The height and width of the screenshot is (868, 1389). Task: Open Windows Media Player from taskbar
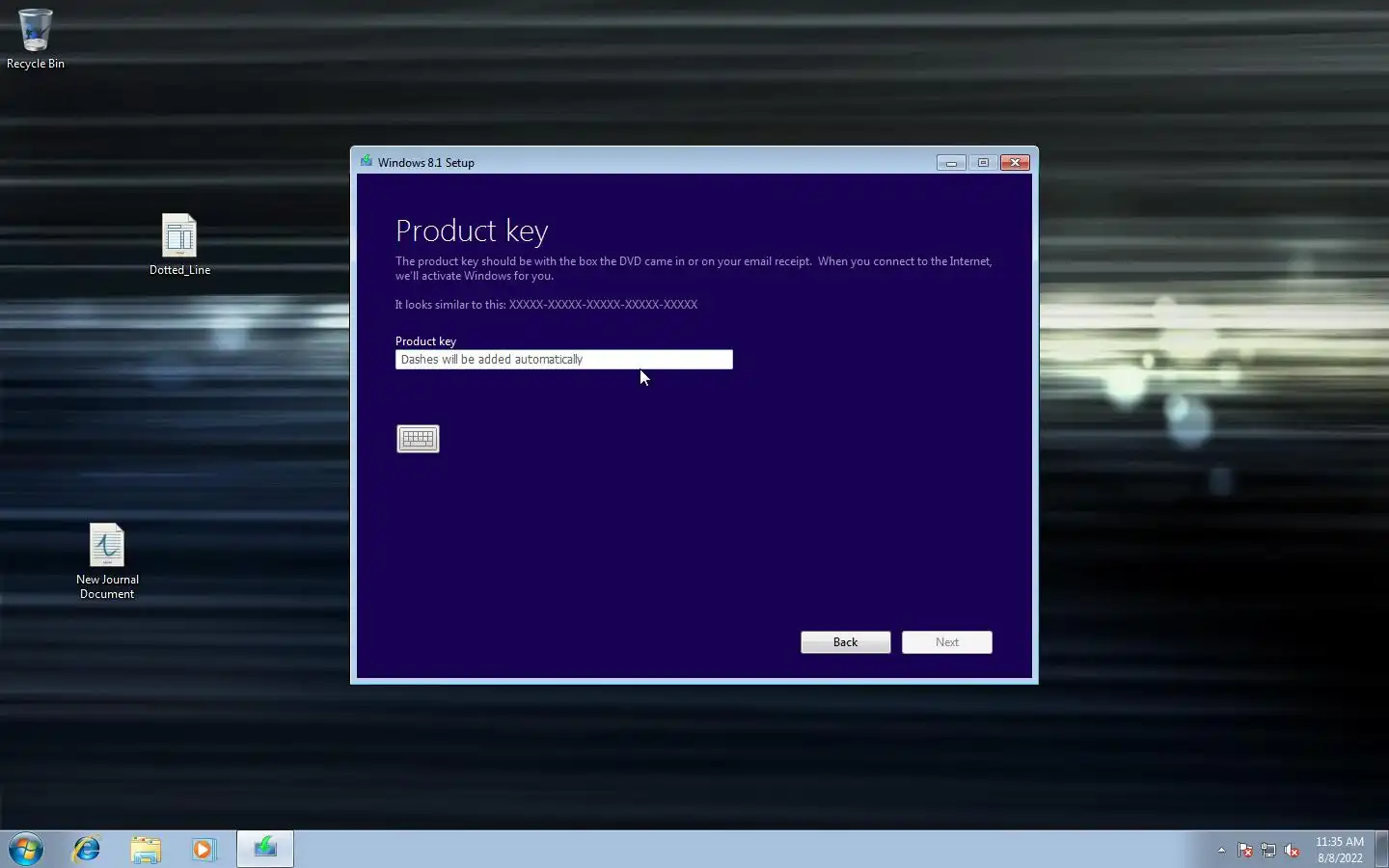click(x=204, y=850)
